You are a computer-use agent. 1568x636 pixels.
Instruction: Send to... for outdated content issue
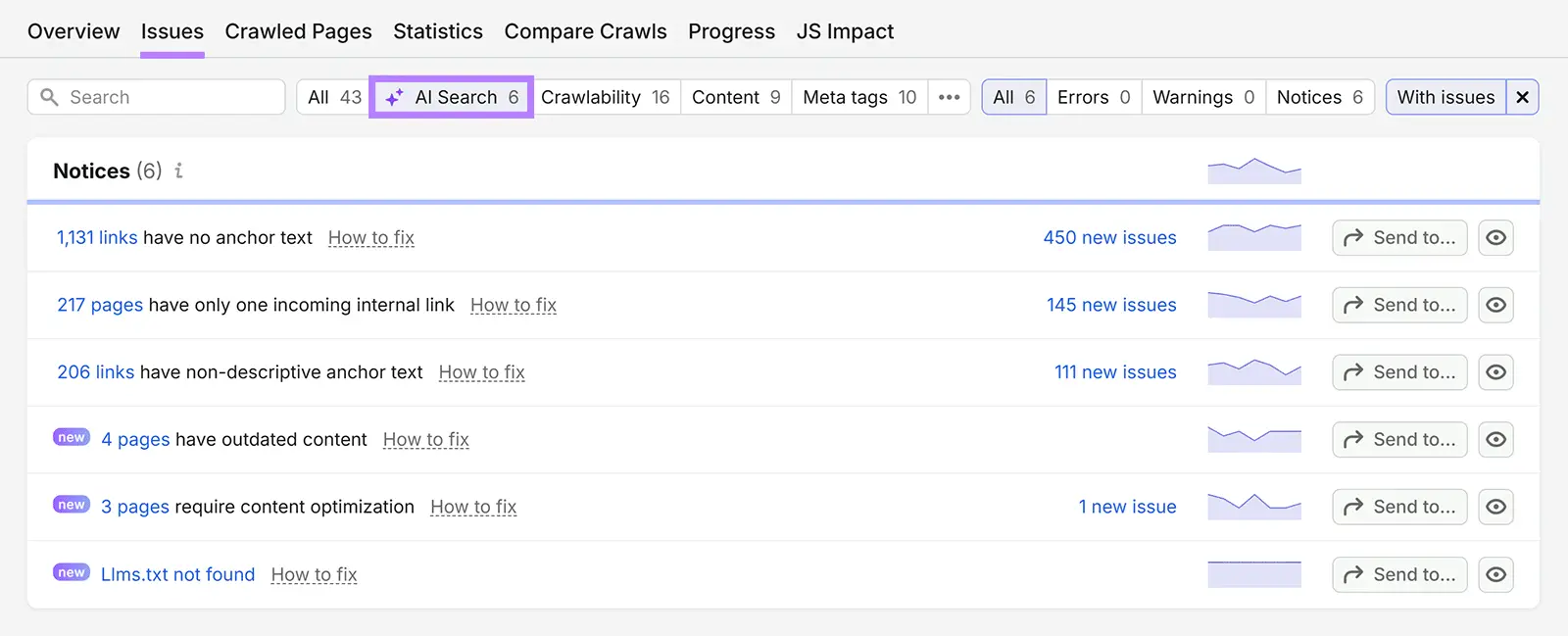[1399, 439]
